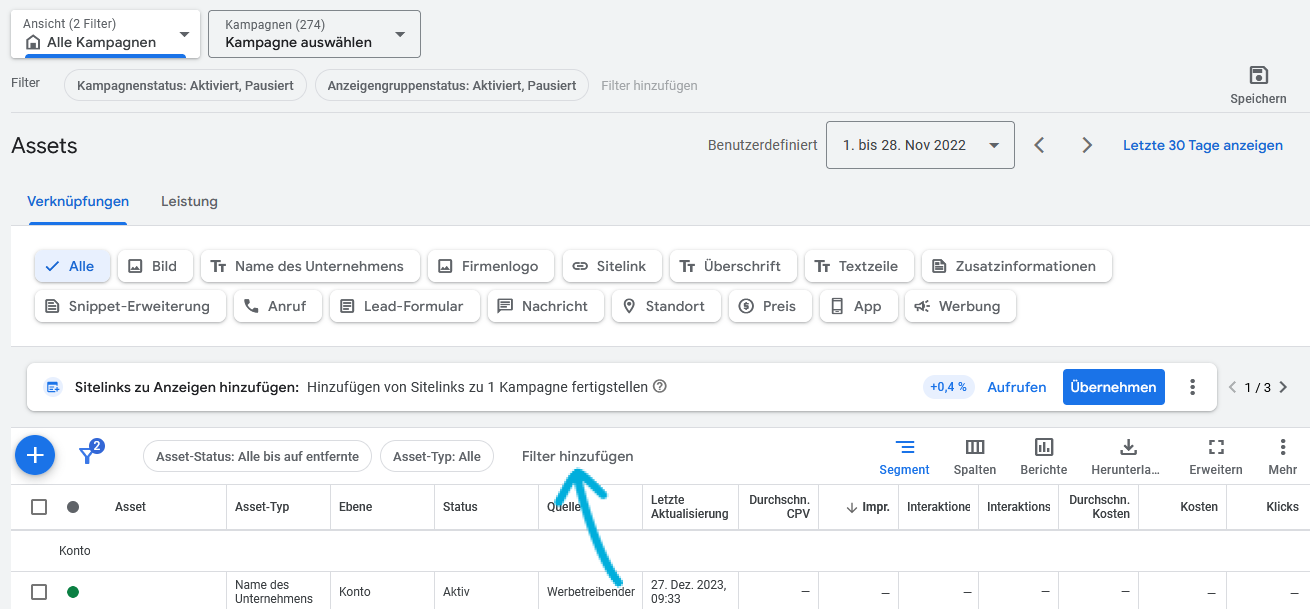Image resolution: width=1310 pixels, height=609 pixels.
Task: Switch to the Verknüpfungen tab
Action: [x=78, y=201]
